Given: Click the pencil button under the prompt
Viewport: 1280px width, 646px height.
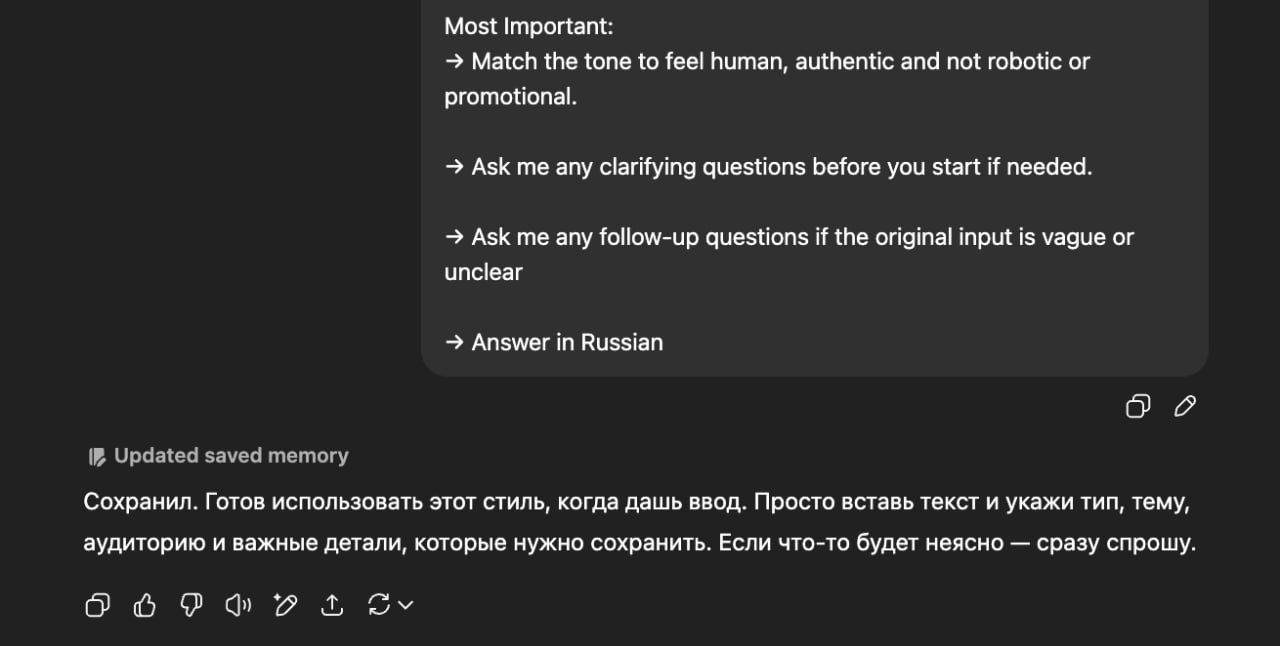Looking at the screenshot, I should point(1185,406).
